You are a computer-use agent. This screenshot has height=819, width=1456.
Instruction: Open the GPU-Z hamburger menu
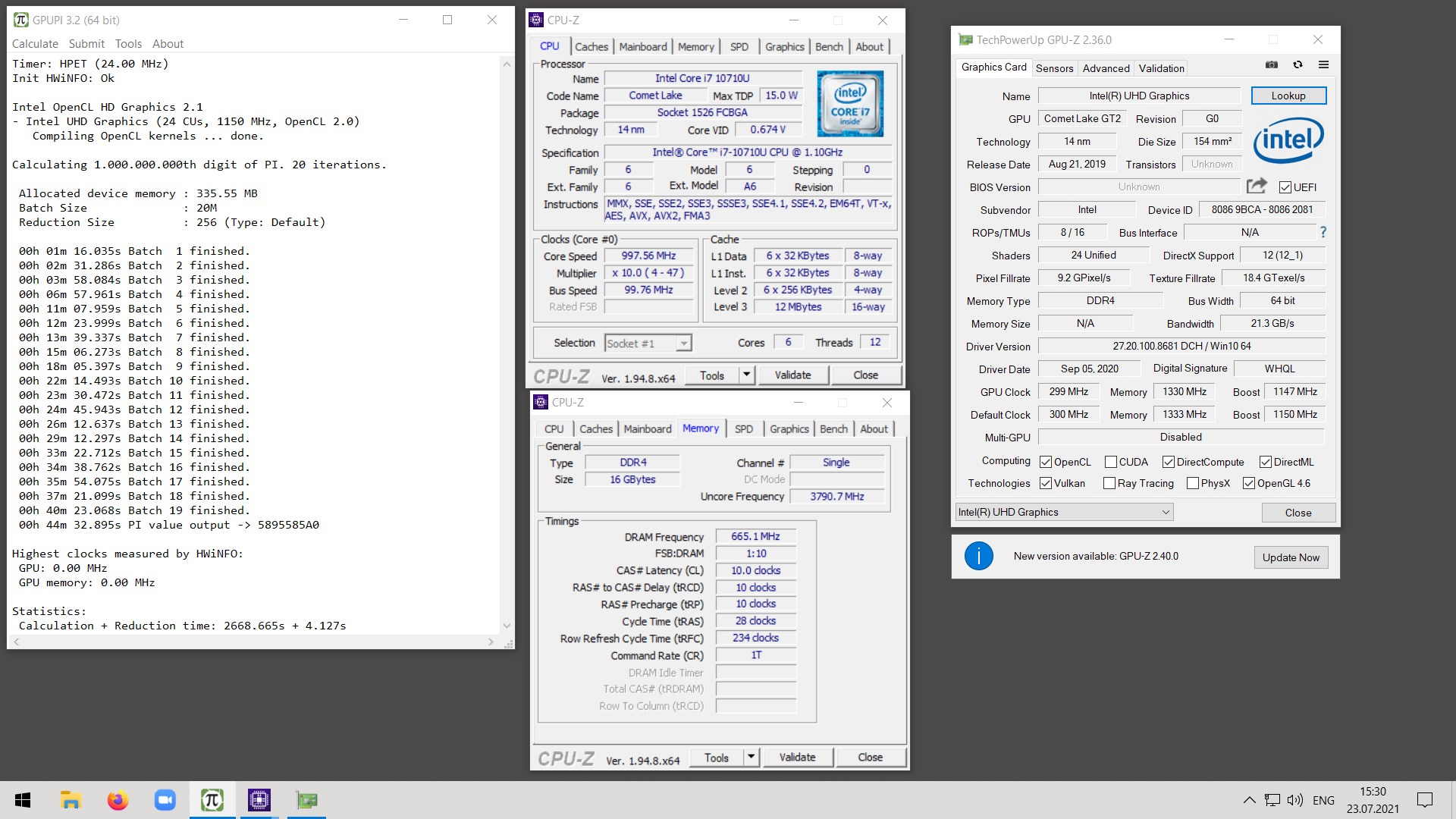(1323, 65)
